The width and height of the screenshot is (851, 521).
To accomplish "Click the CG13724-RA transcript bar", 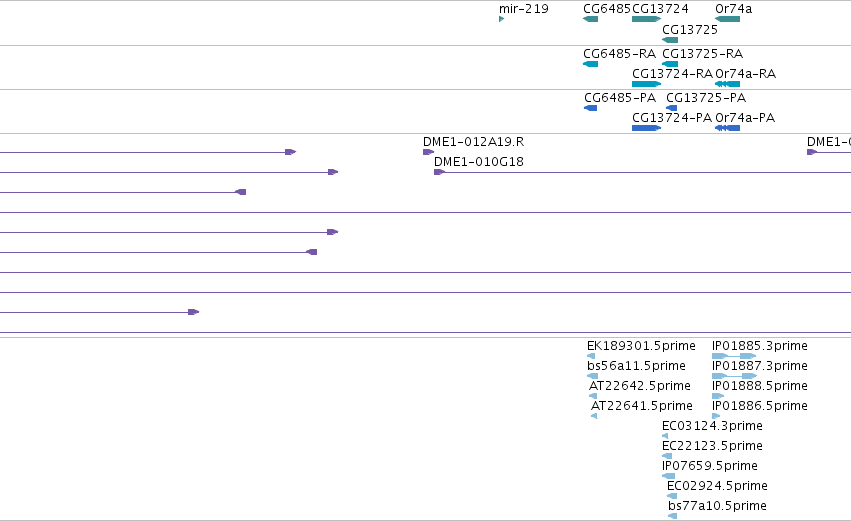I will [646, 84].
